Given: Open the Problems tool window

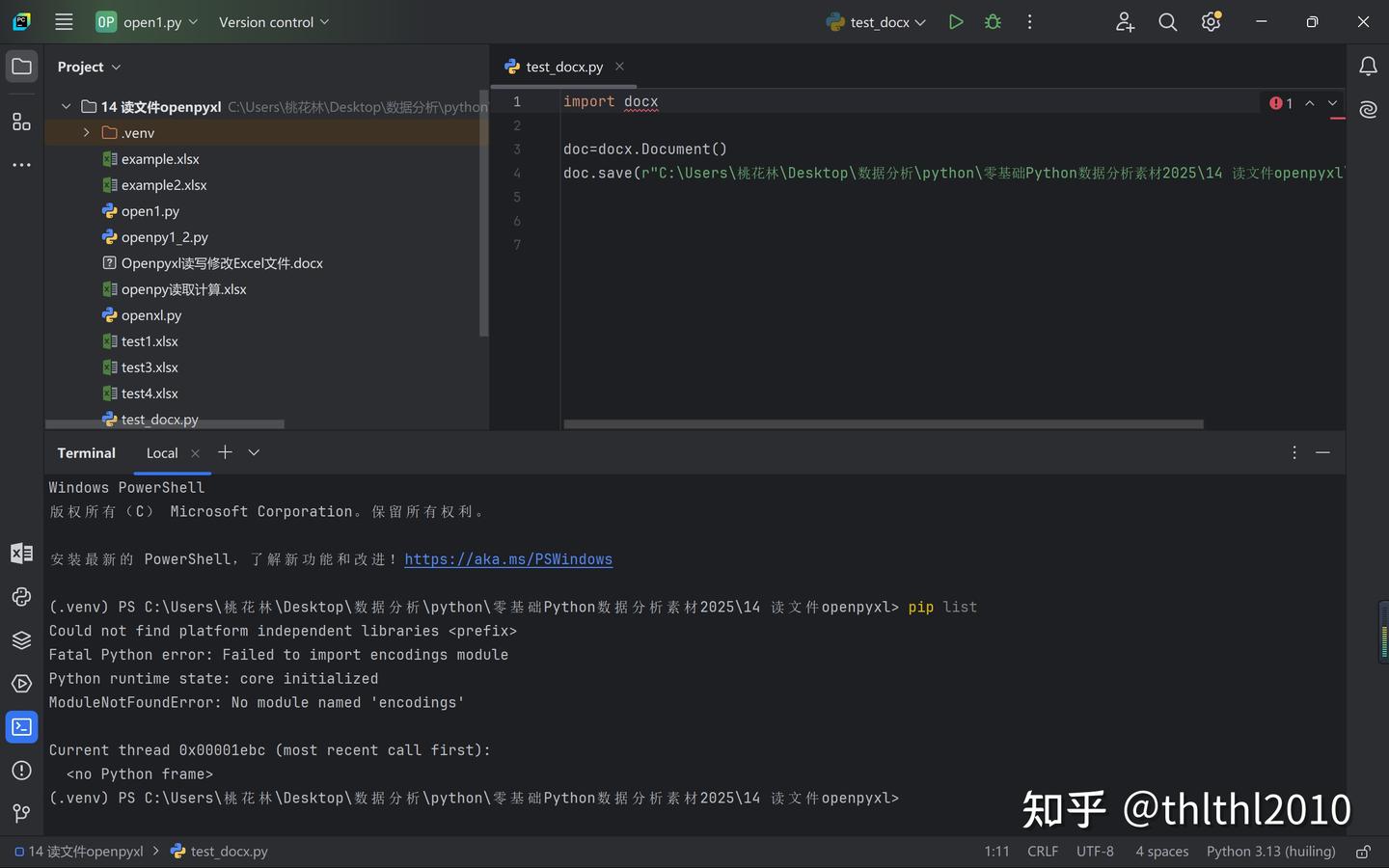Looking at the screenshot, I should pyautogui.click(x=21, y=770).
